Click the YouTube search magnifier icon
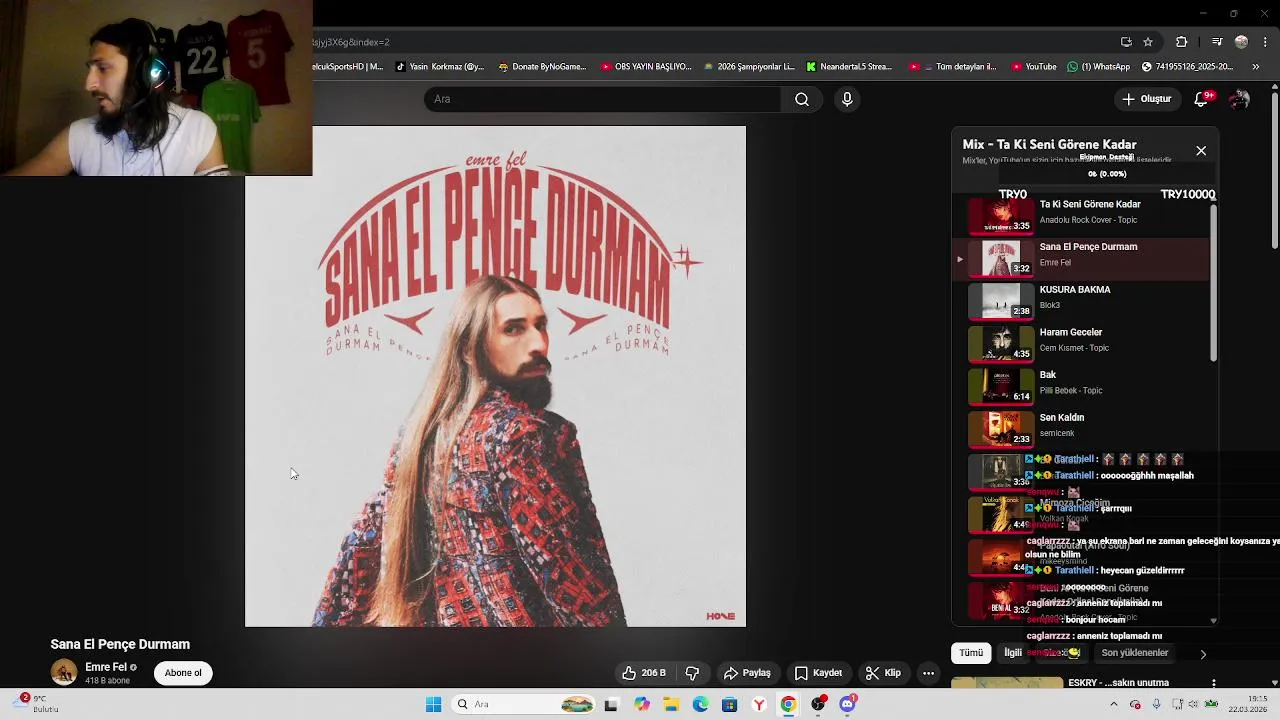 coord(802,99)
